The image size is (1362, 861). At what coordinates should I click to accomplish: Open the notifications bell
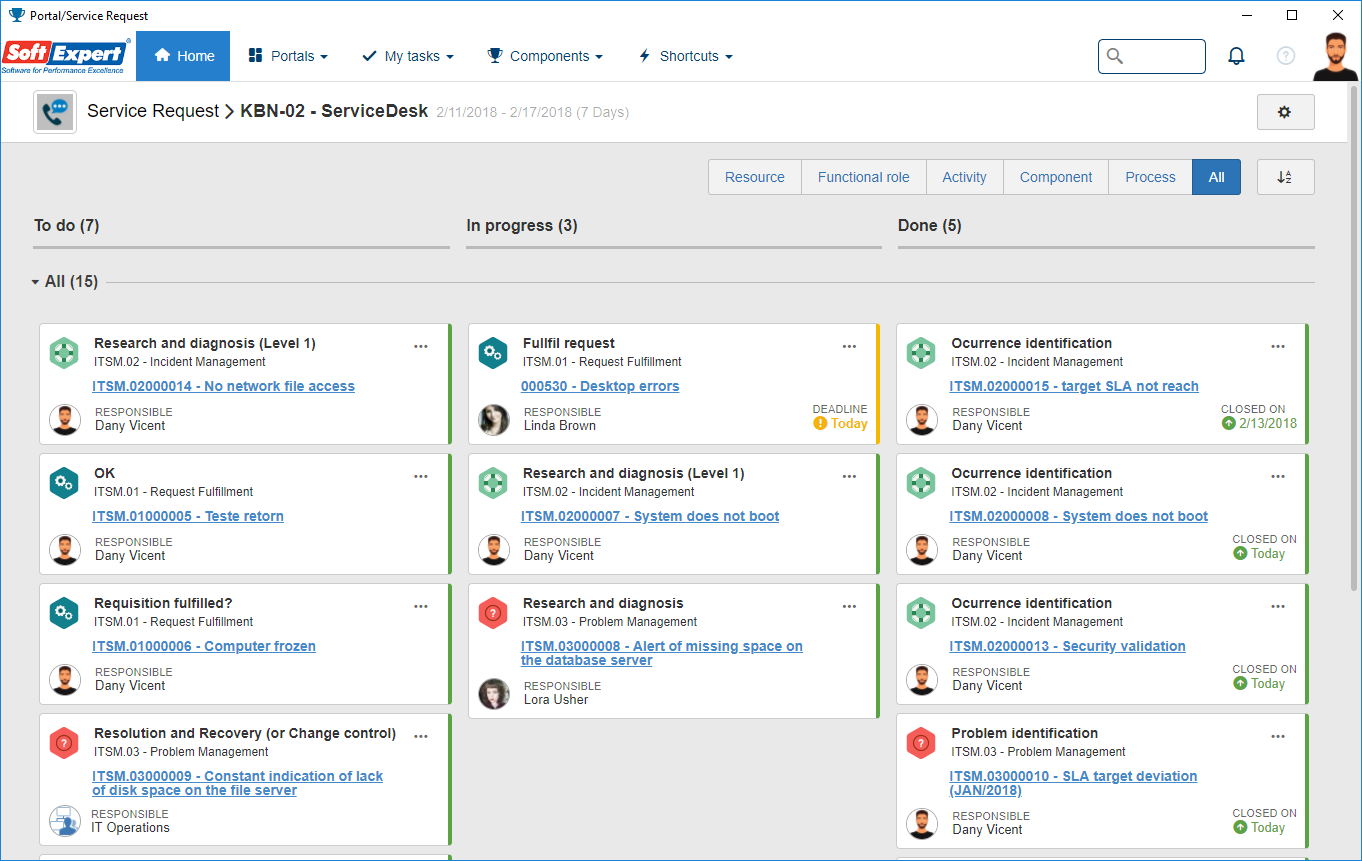1236,56
